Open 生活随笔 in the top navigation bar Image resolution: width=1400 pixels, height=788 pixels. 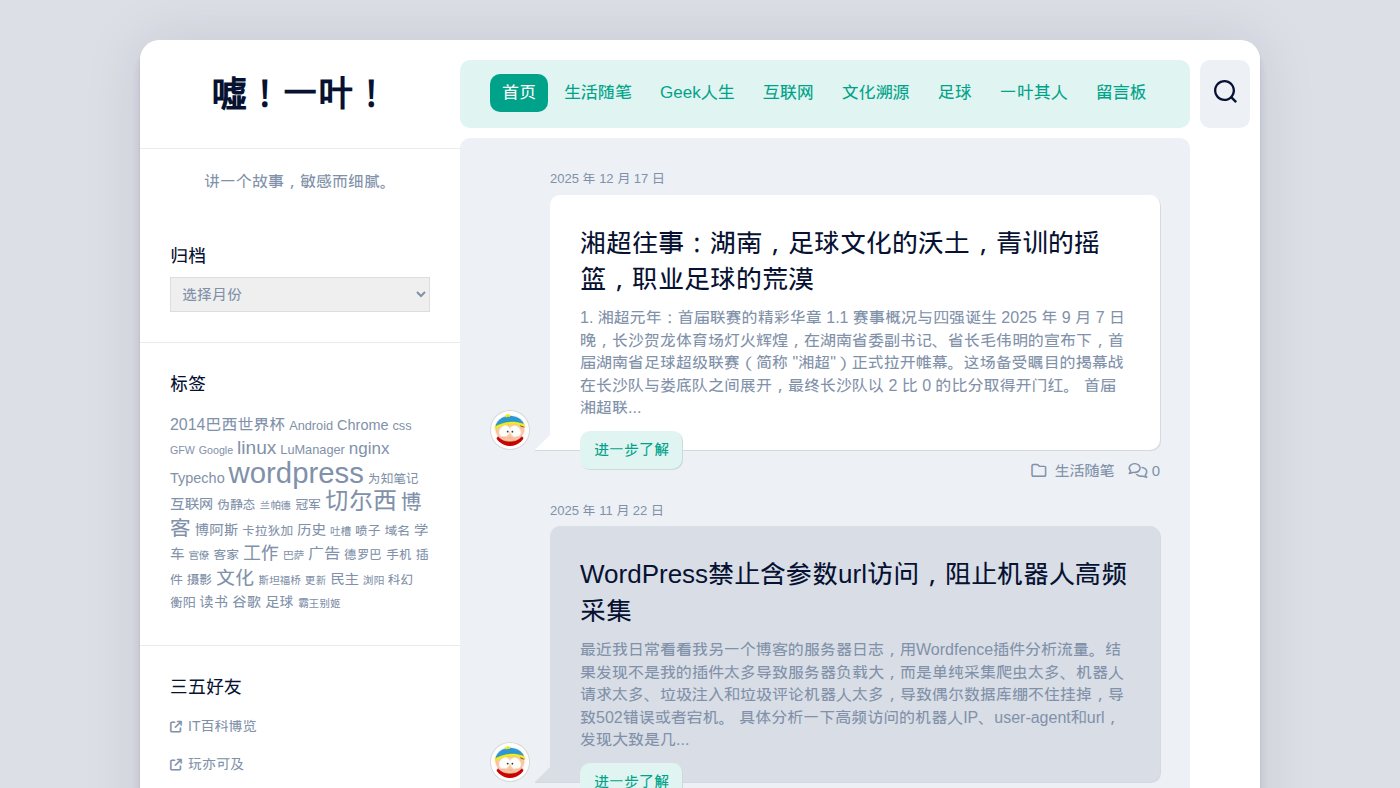point(598,93)
